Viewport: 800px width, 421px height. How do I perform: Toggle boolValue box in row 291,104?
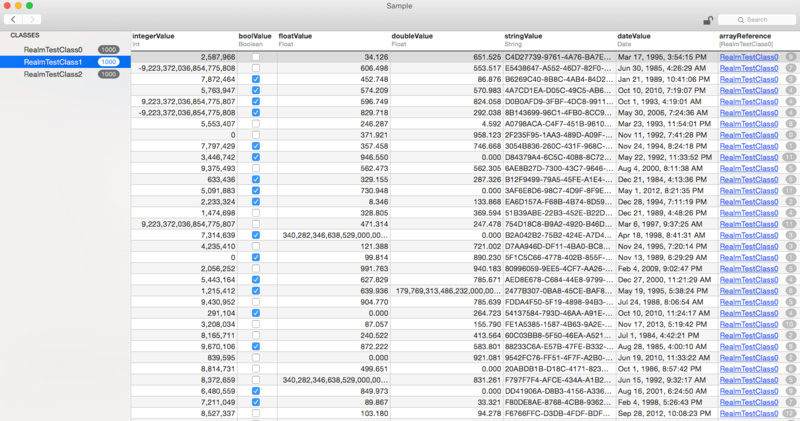256,313
